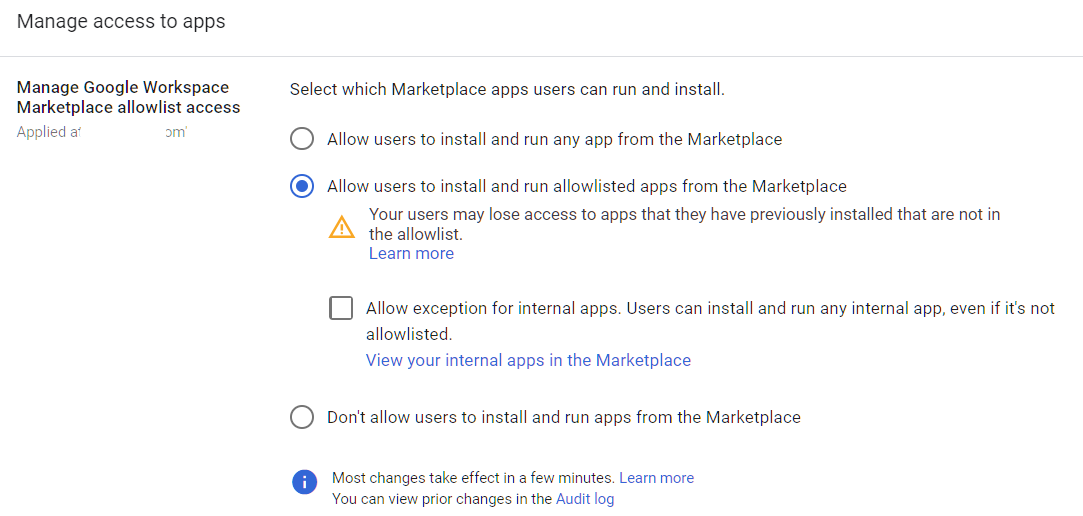The image size is (1083, 516).
Task: Click 'You can view prior changes in the' text
Action: click(x=442, y=499)
